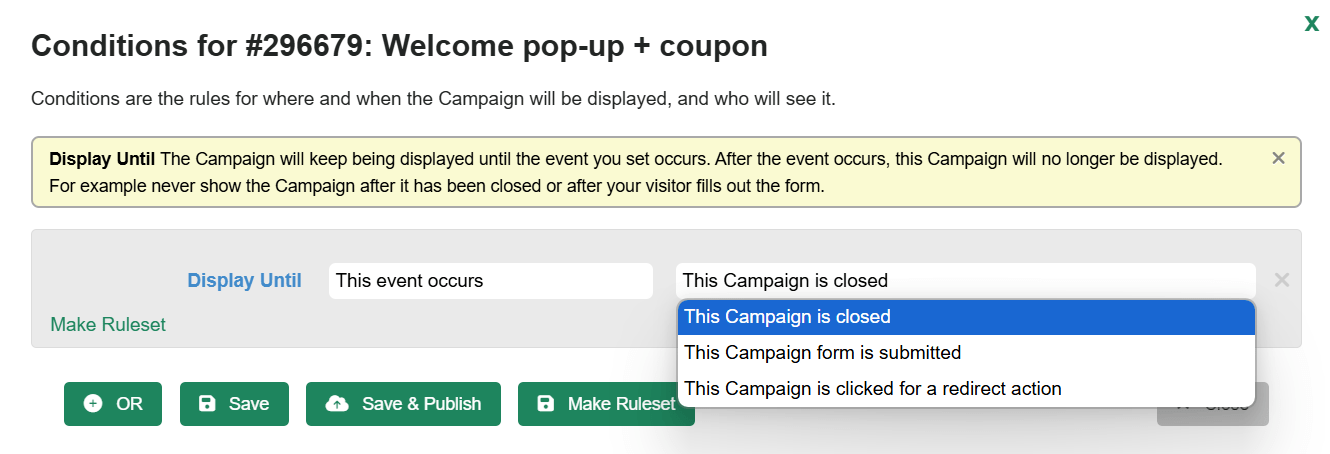Screen dimensions: 1330x454
Task: Choose 'This Campaign form is submitted'
Action: click(966, 352)
